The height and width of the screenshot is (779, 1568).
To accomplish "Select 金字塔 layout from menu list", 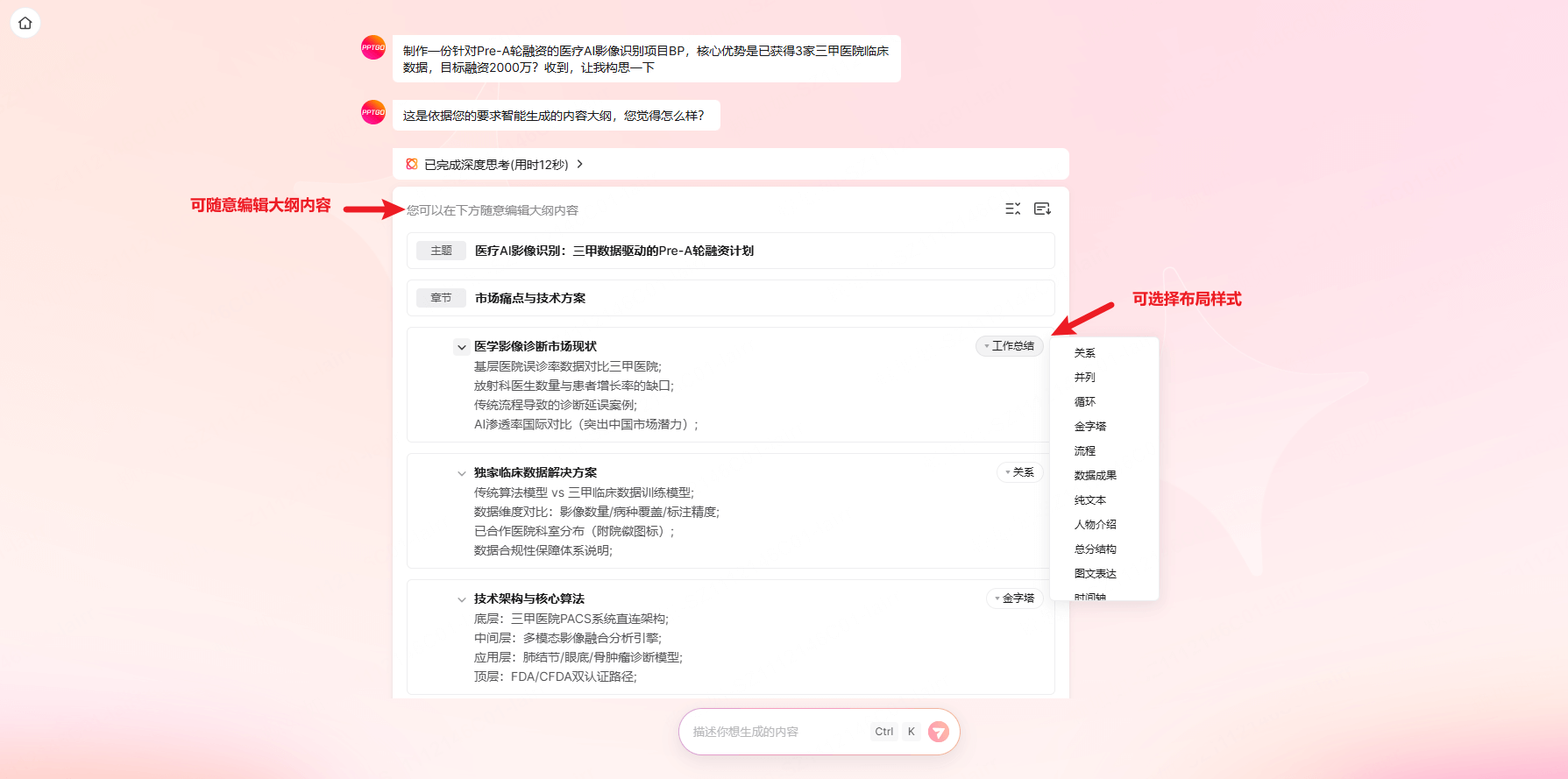I will pos(1090,427).
